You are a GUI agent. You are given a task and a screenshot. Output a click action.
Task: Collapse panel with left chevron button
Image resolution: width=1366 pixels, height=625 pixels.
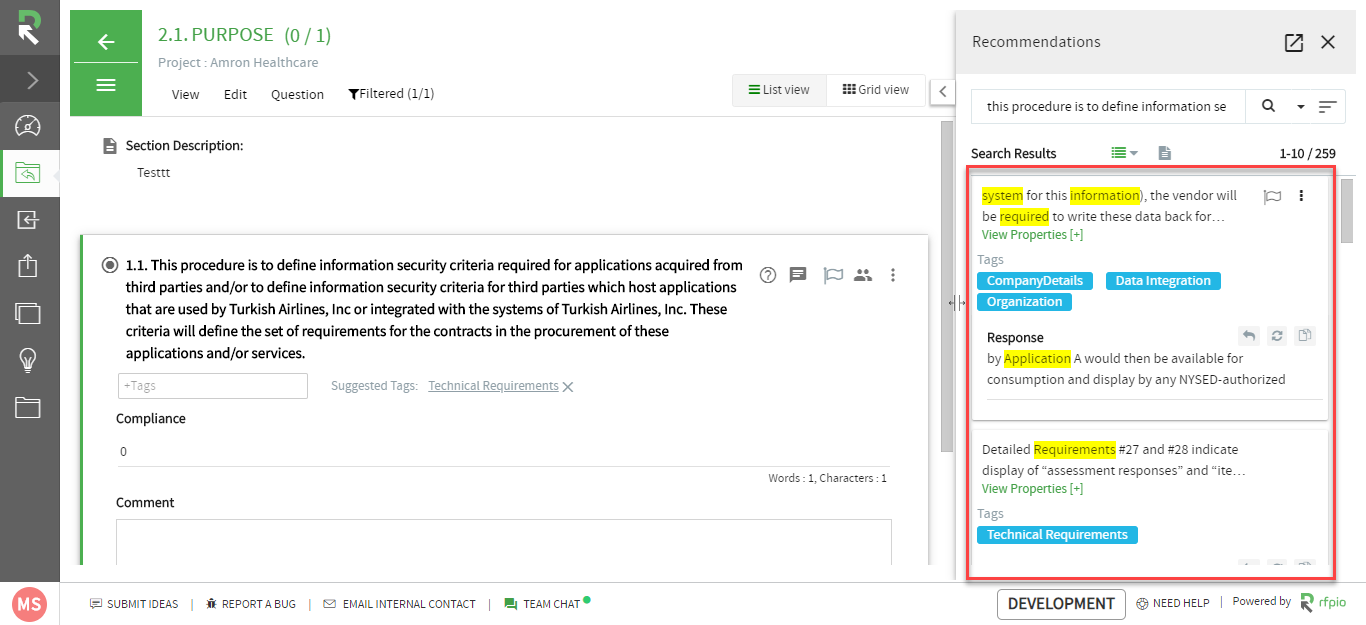click(x=942, y=91)
